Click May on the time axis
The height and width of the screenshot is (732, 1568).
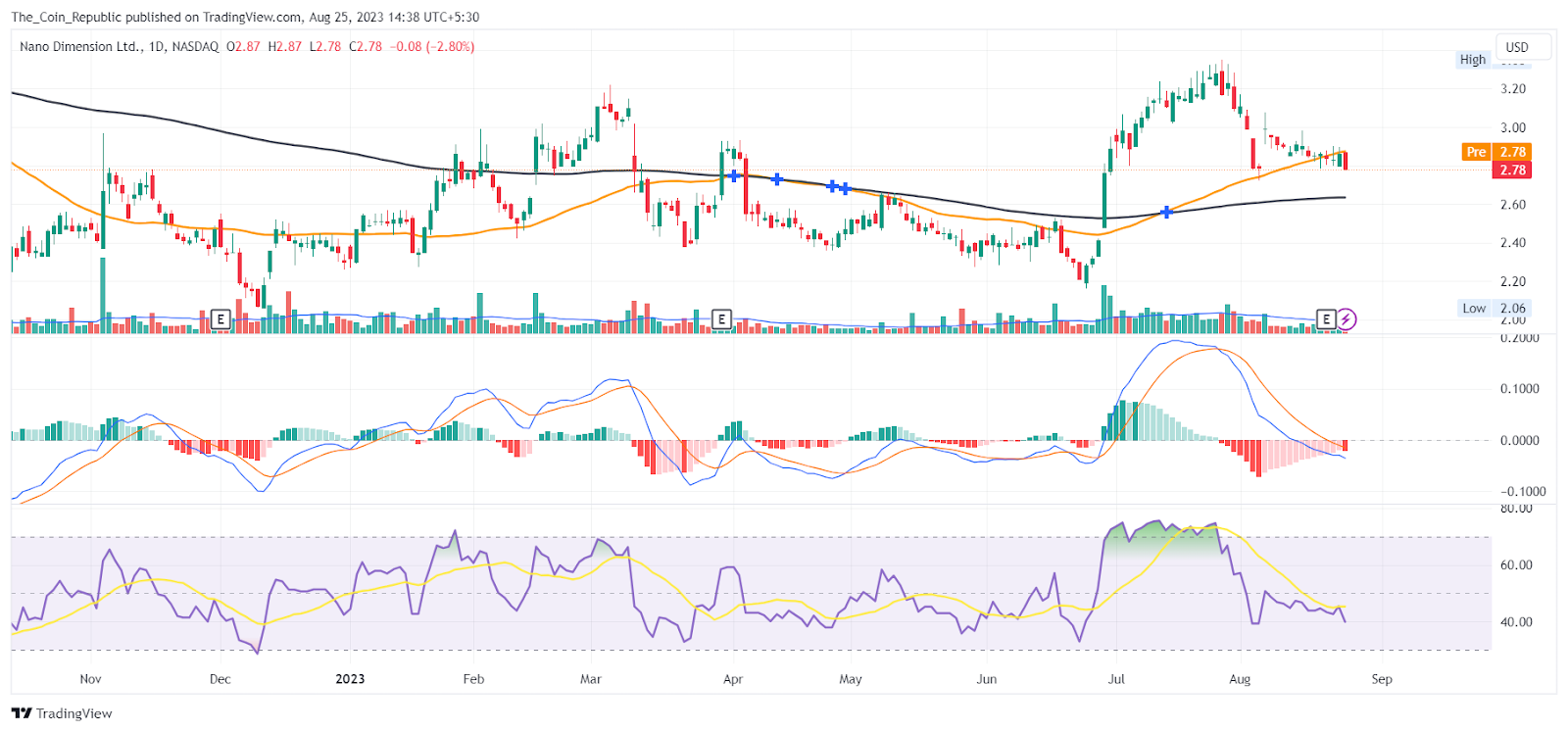pyautogui.click(x=851, y=679)
